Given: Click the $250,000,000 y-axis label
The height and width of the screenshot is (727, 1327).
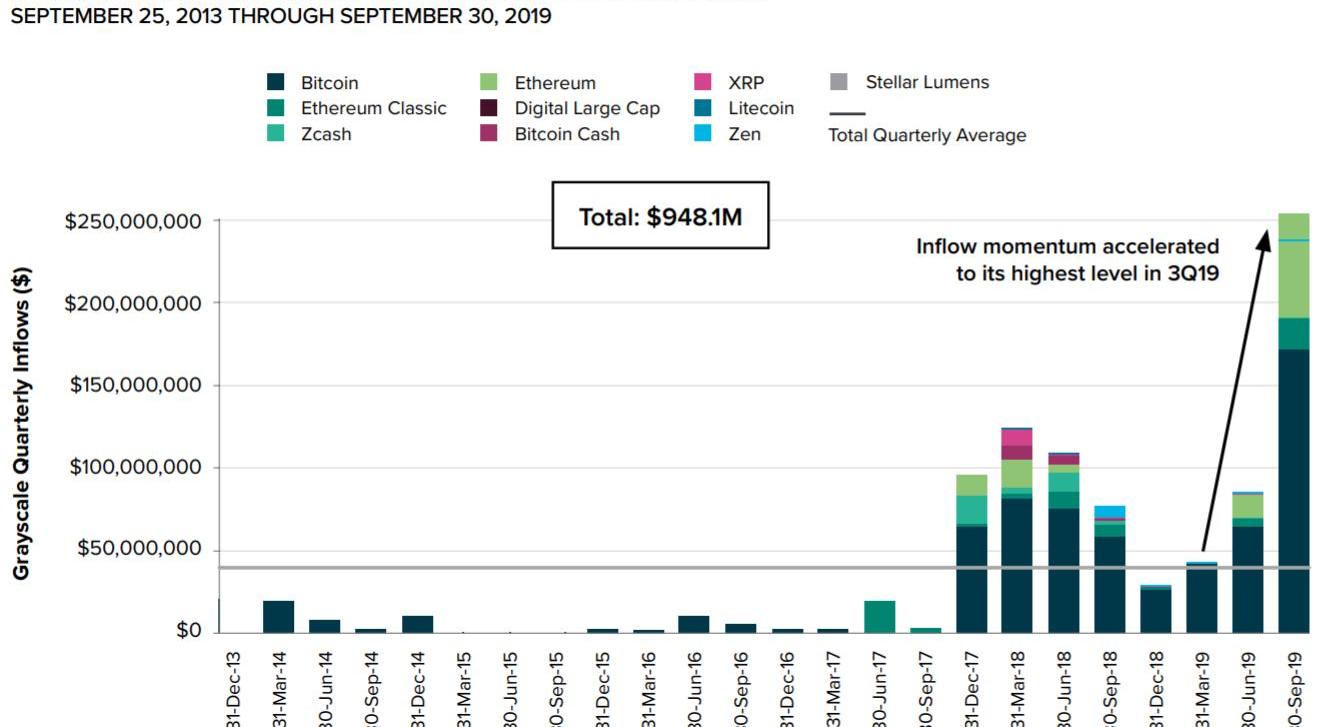Looking at the screenshot, I should (132, 221).
